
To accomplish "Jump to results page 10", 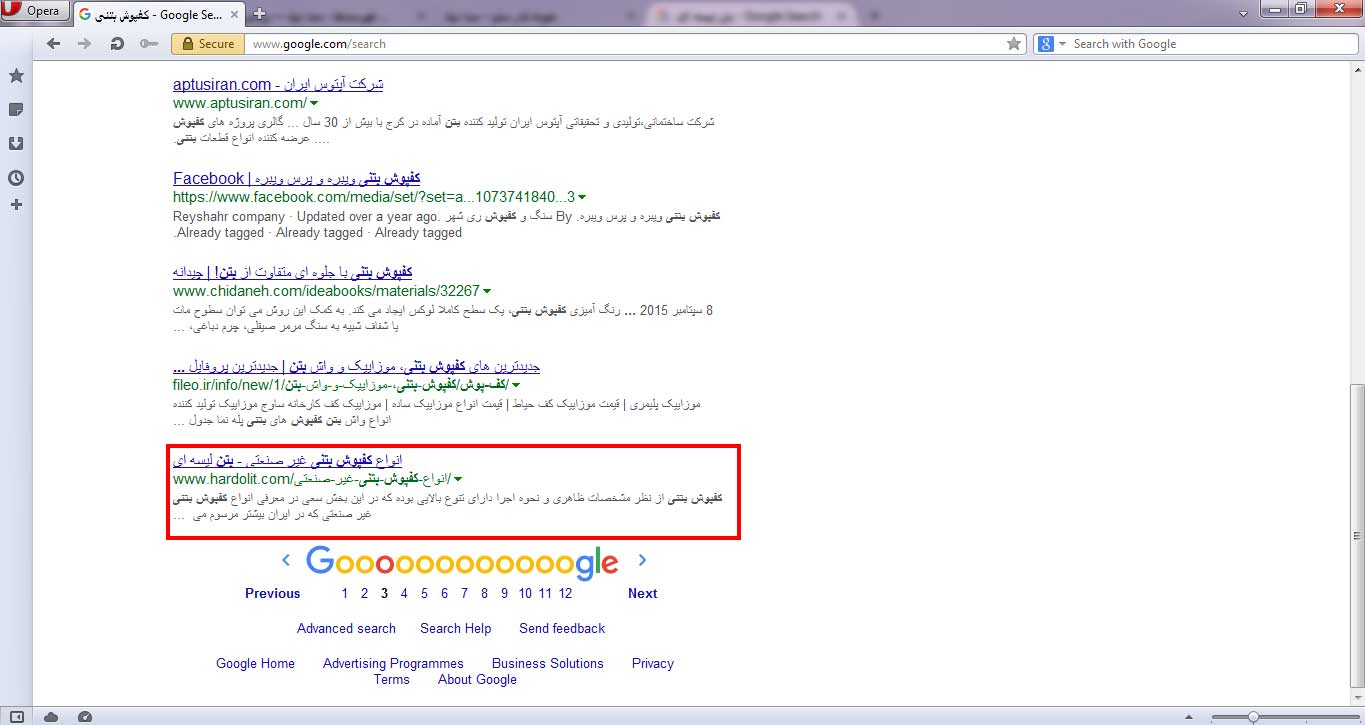I will click(x=525, y=593).
